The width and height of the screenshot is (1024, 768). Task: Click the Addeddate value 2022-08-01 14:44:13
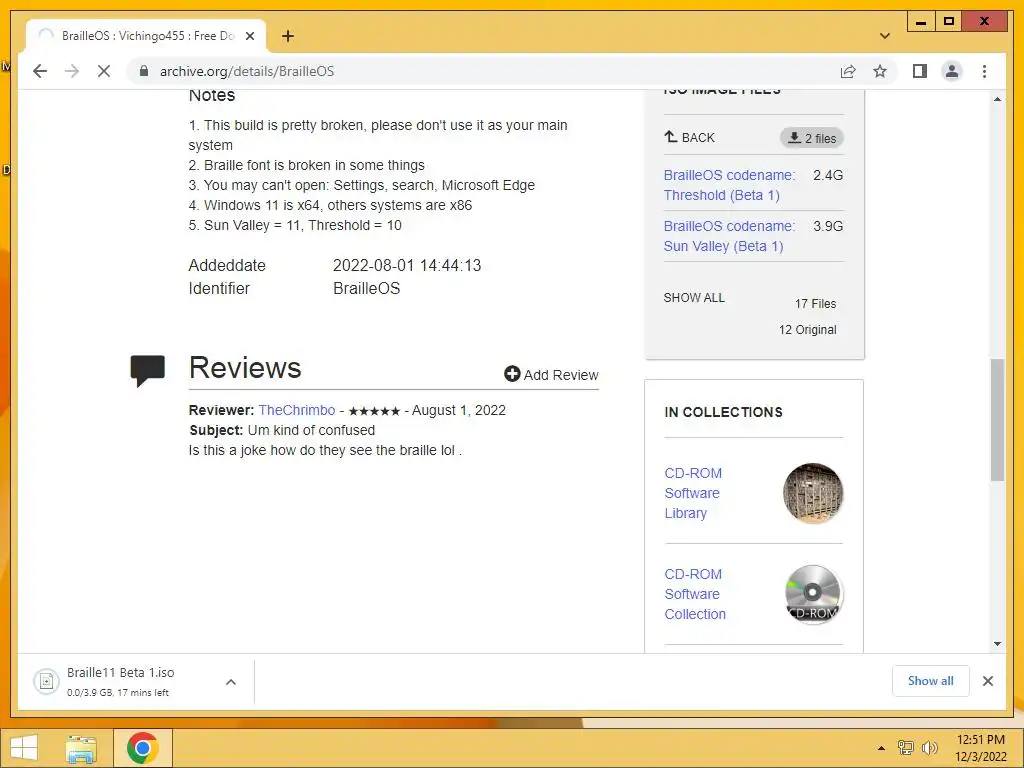pyautogui.click(x=407, y=266)
